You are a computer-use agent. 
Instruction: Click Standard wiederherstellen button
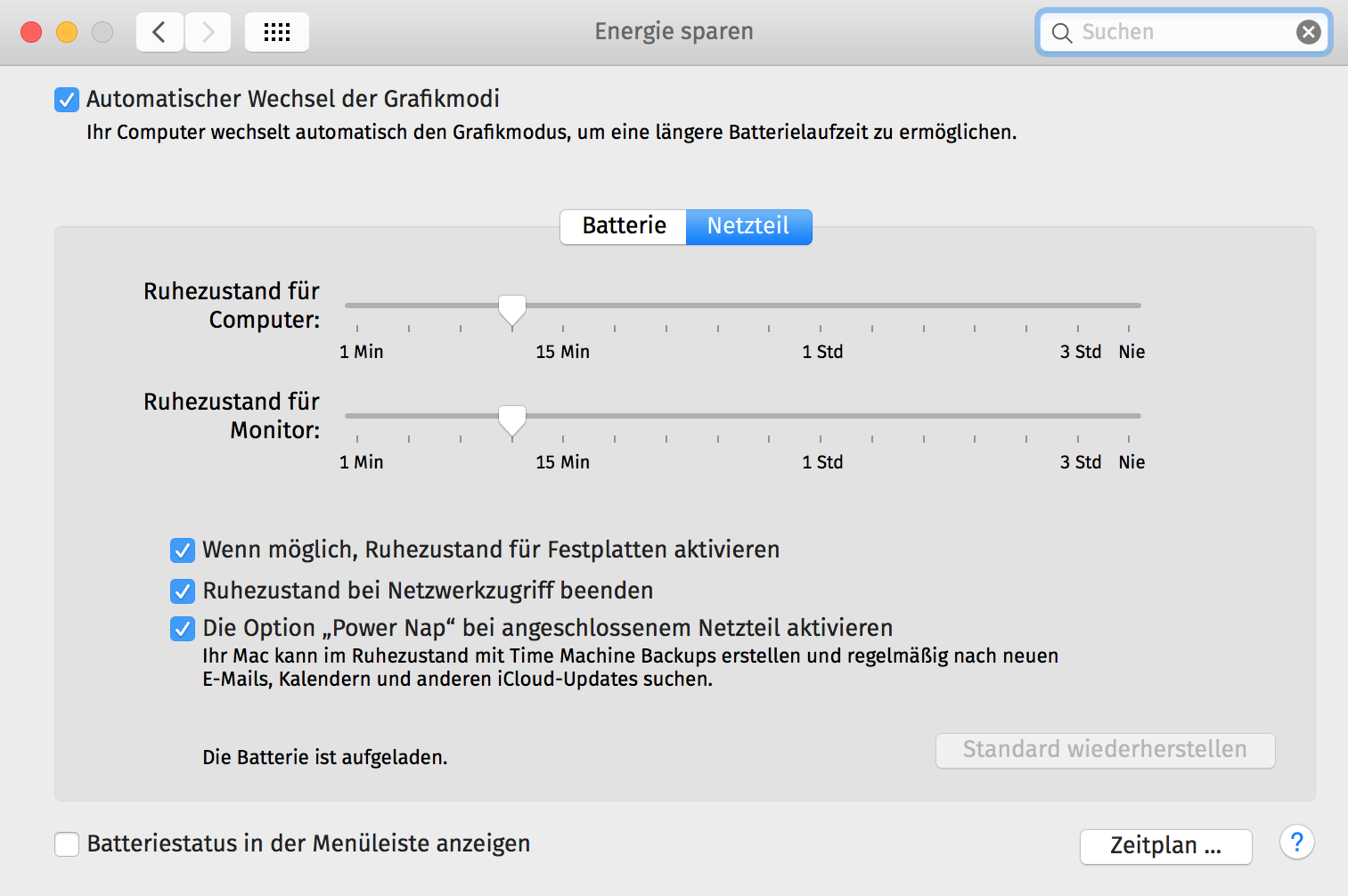point(1105,750)
